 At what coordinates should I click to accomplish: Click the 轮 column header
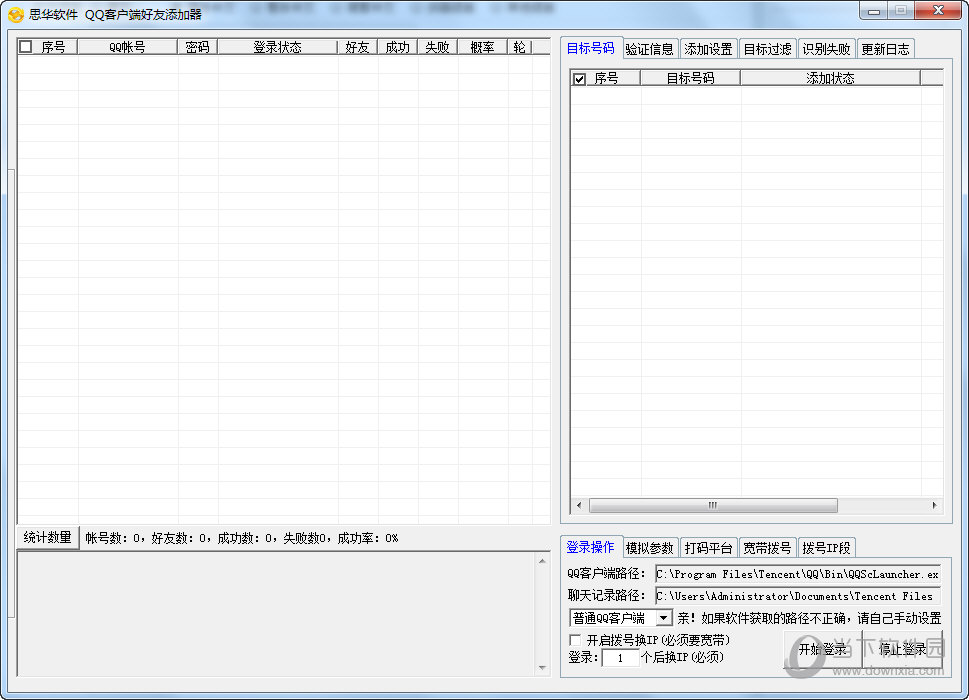520,47
